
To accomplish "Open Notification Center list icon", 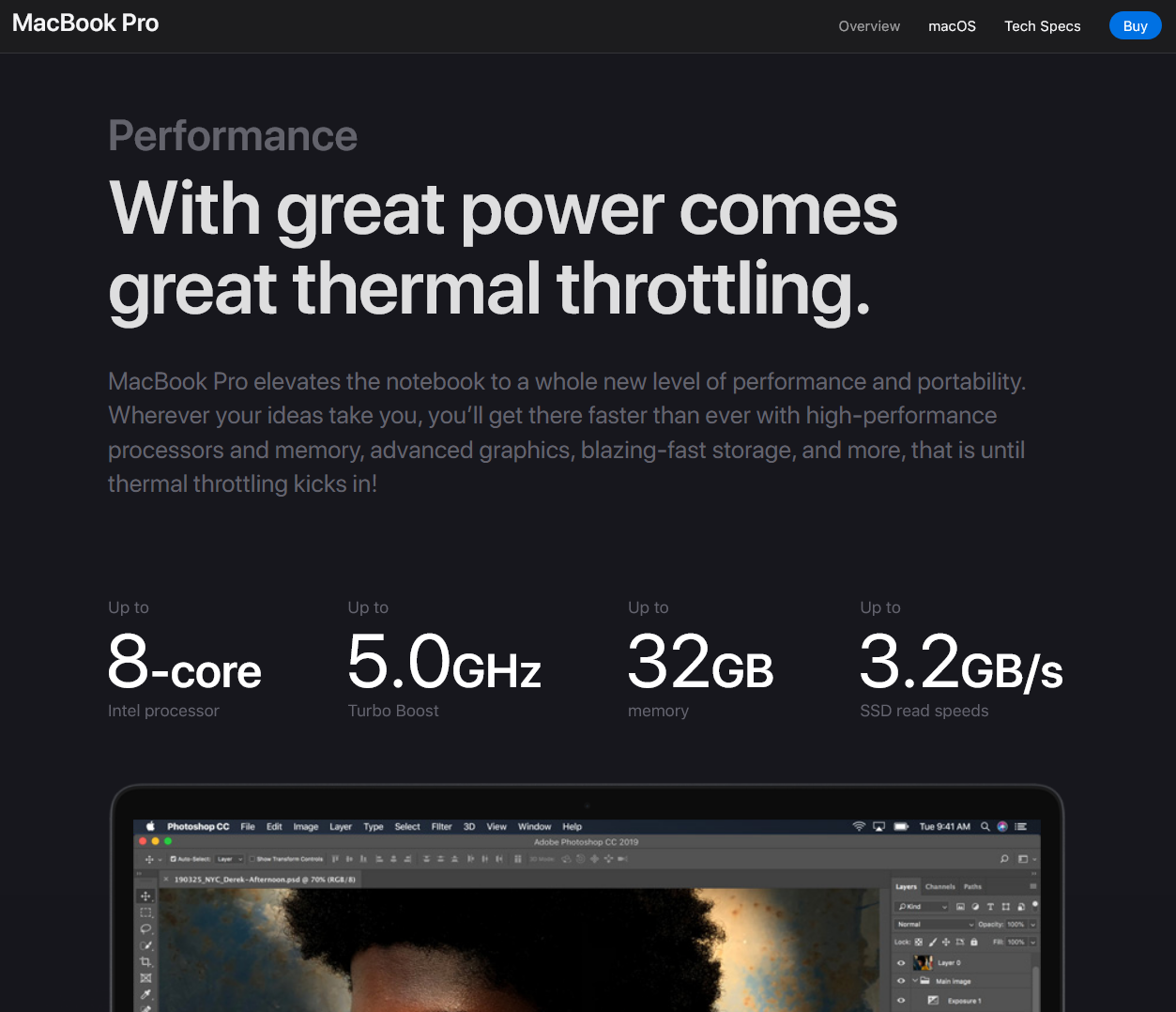I will tap(1021, 826).
